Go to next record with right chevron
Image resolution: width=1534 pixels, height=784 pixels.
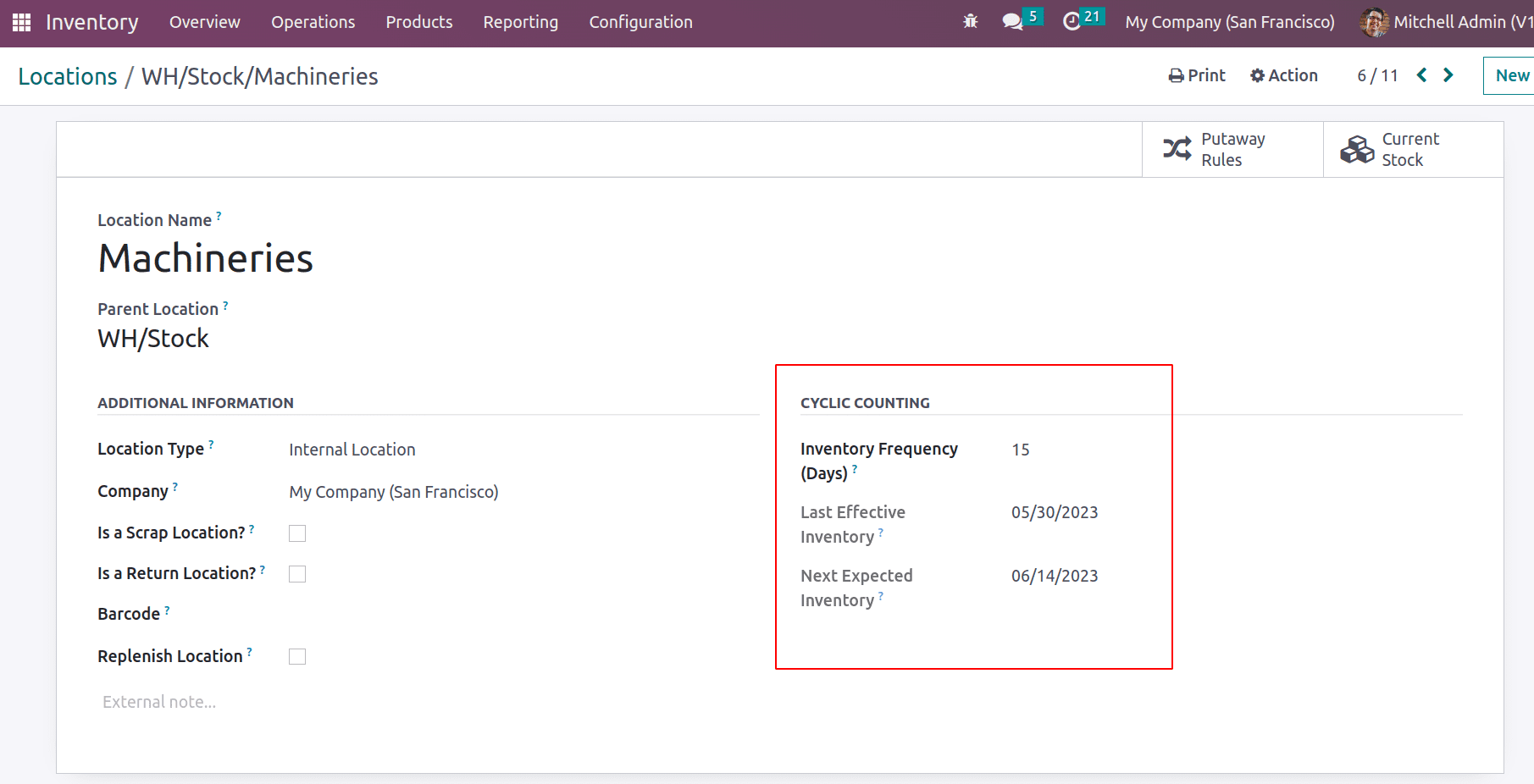click(1447, 75)
